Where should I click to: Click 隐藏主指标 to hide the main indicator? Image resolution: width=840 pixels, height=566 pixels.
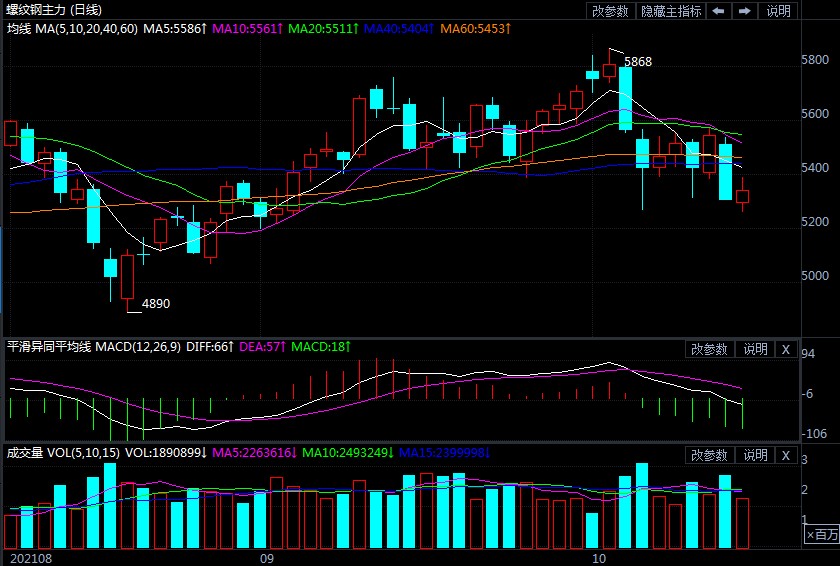coord(671,11)
